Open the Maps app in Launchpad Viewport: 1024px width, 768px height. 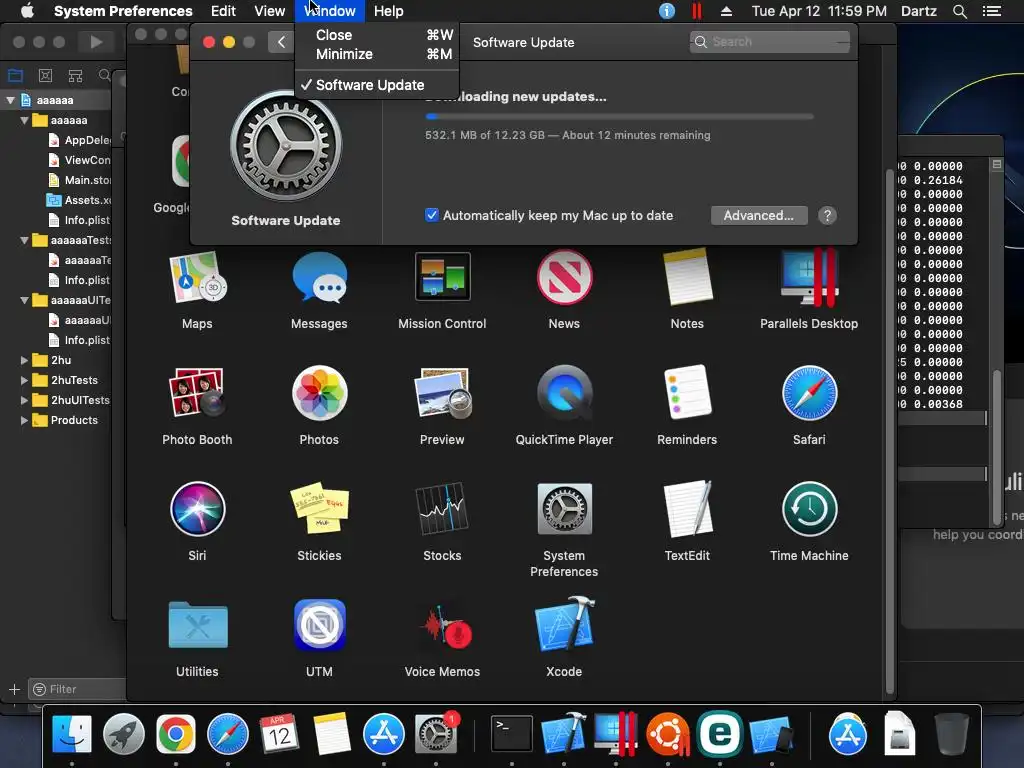coord(197,278)
